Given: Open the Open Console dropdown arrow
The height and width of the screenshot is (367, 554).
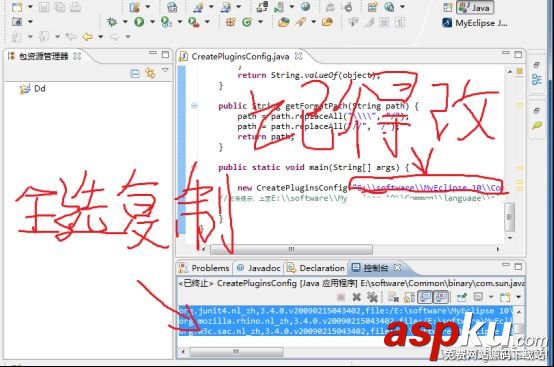Looking at the screenshot, I should coord(518,297).
